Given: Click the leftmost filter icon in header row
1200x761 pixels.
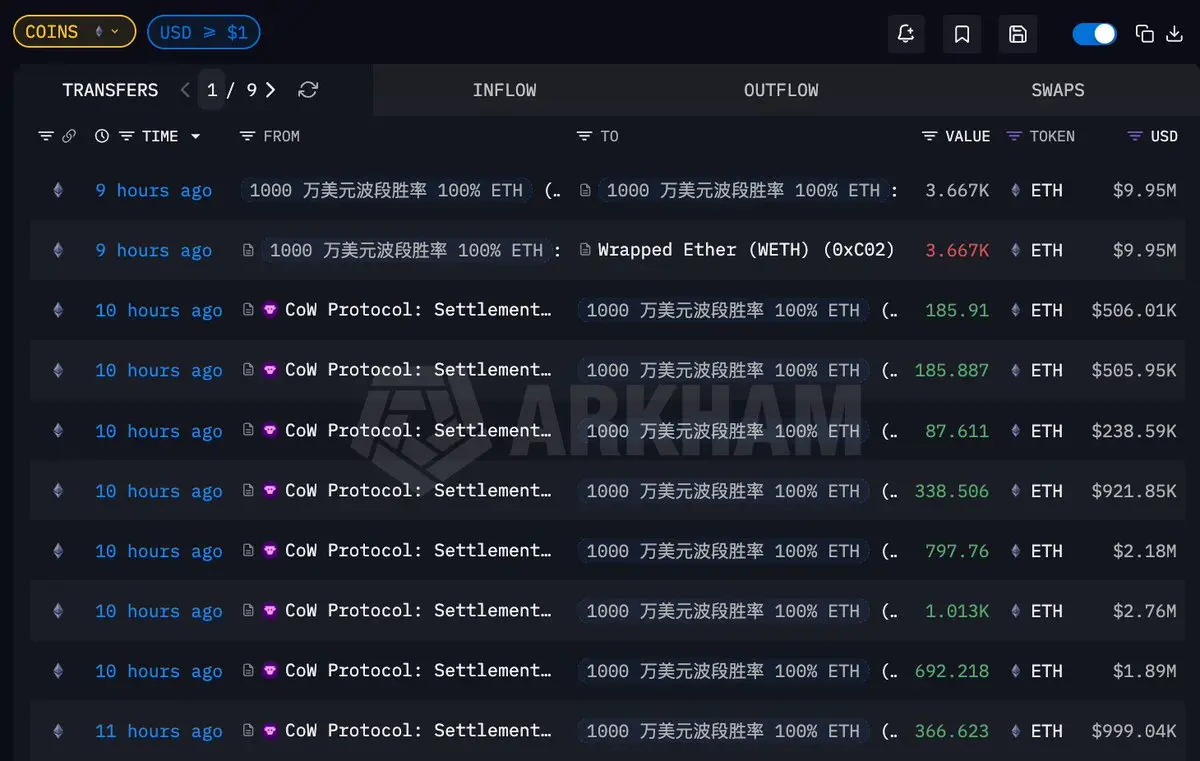Looking at the screenshot, I should (x=46, y=136).
